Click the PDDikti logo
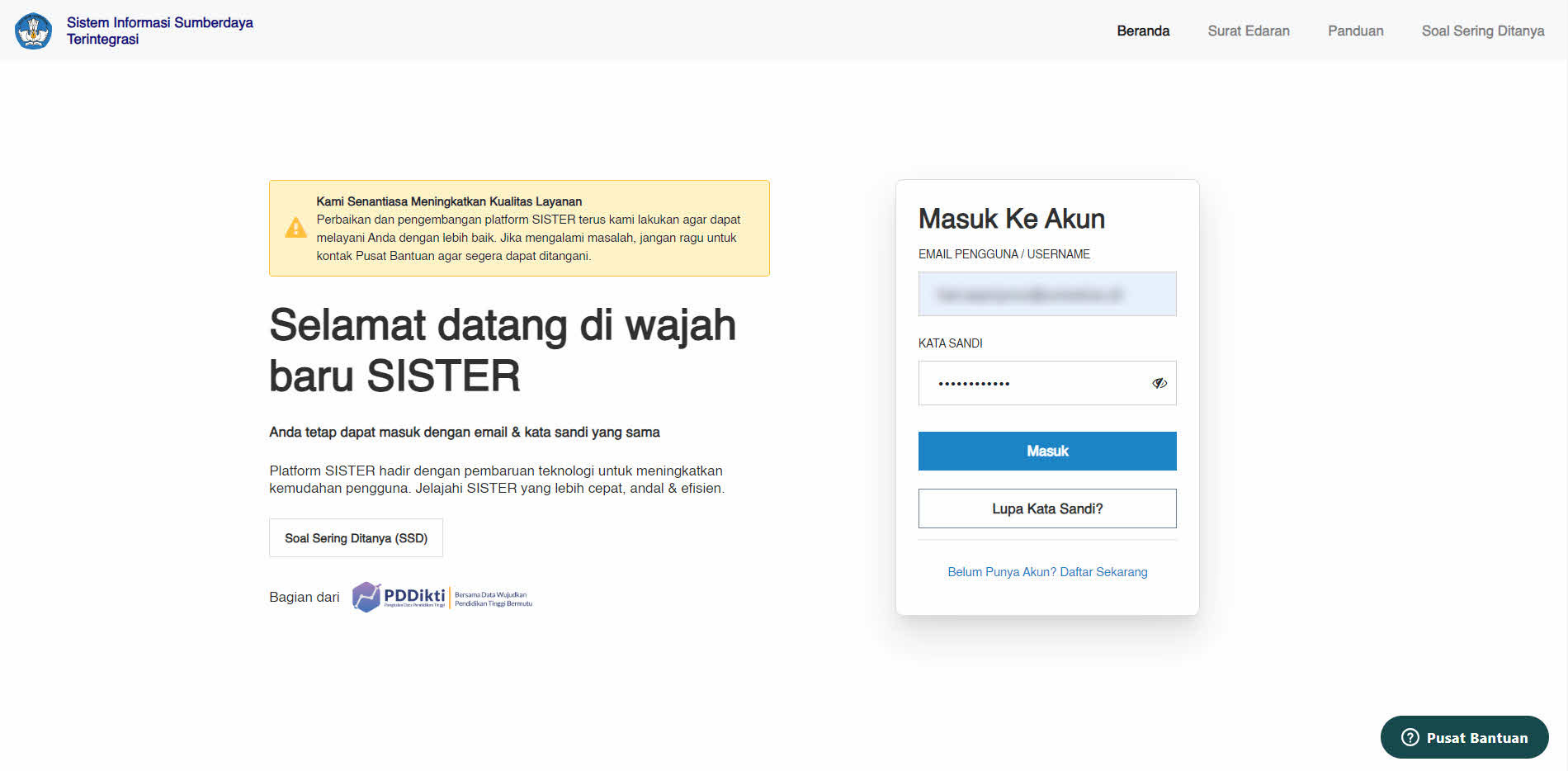This screenshot has width=1568, height=771. [x=442, y=597]
